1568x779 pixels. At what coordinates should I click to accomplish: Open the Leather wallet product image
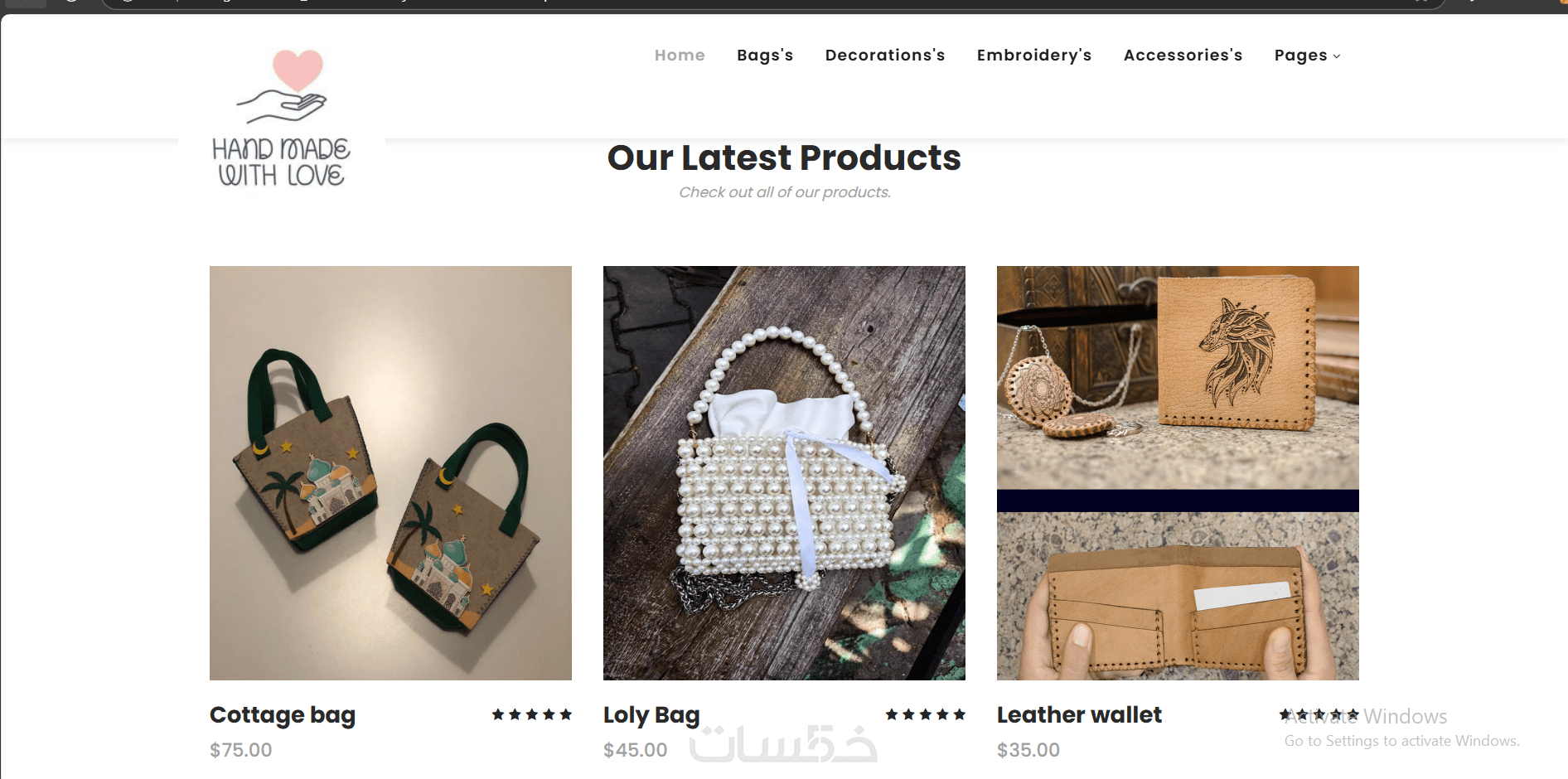(x=1178, y=472)
